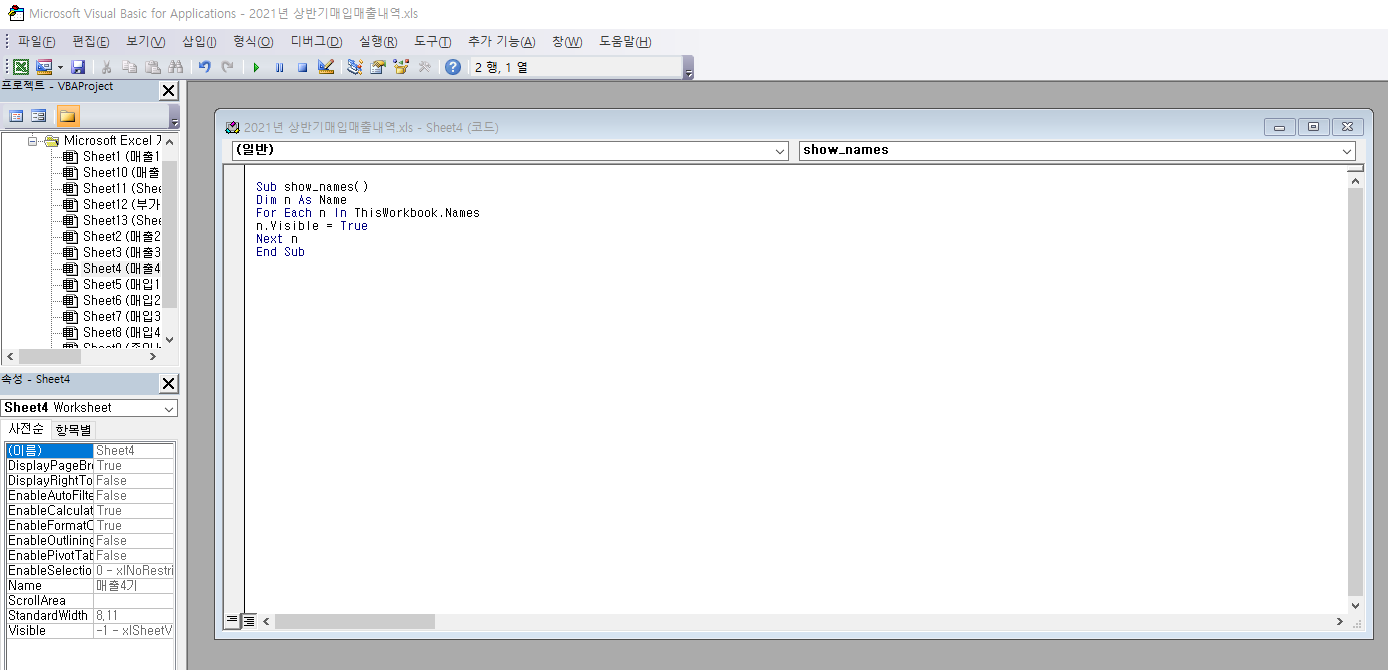
Task: Open Properties Window toolbar icon
Action: coord(378,67)
